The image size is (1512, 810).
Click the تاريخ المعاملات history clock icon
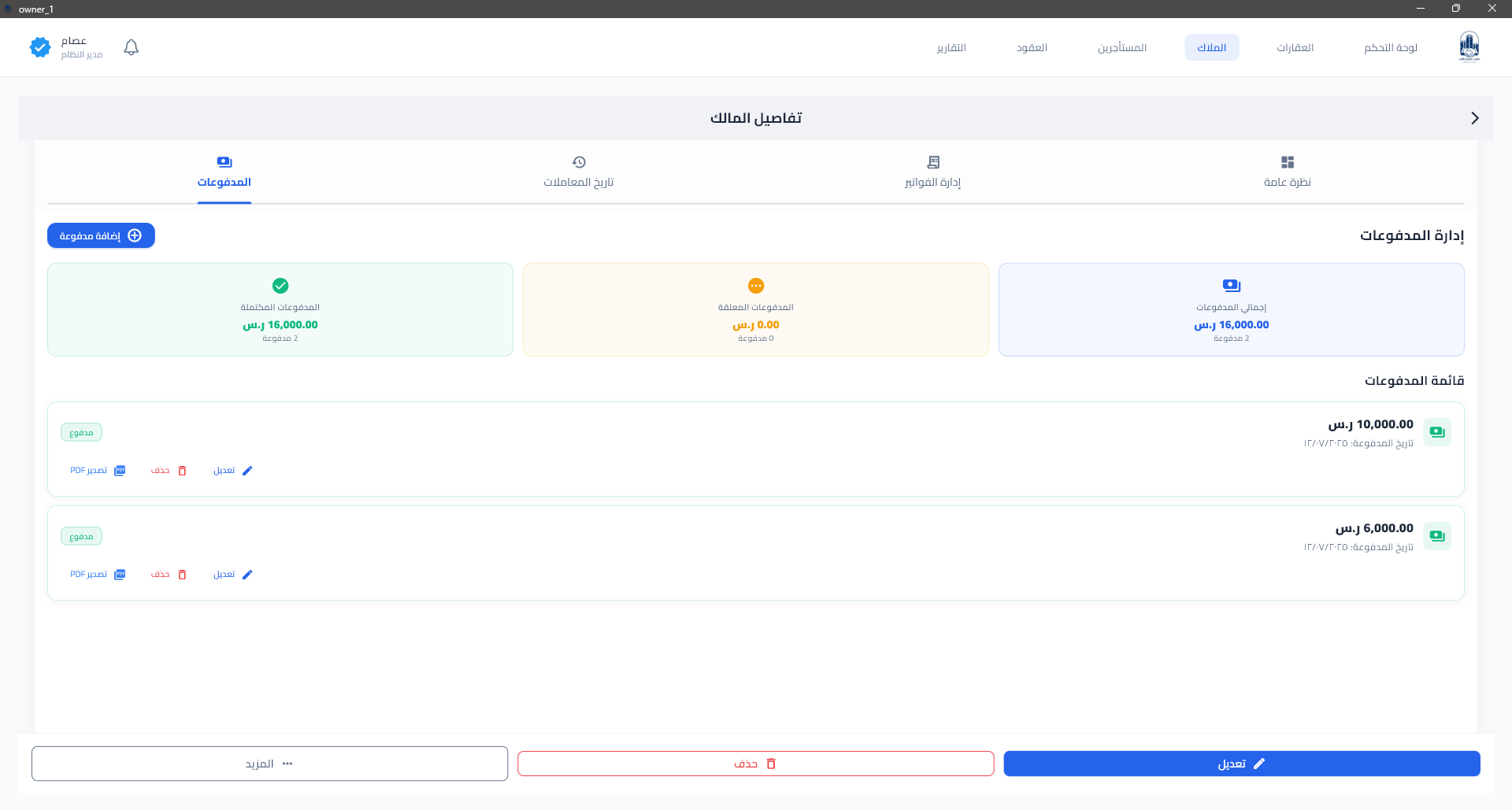click(x=579, y=162)
